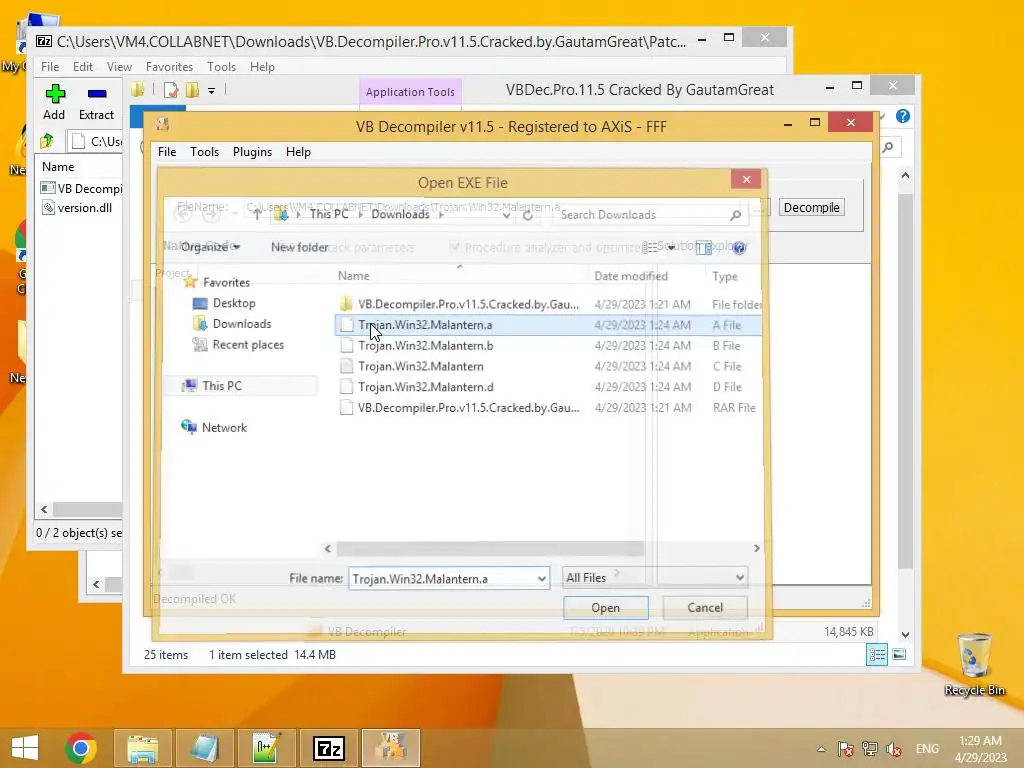Click the New folder icon in Explorer quick access toolbar
This screenshot has height=768, width=1024.
pos(193,90)
